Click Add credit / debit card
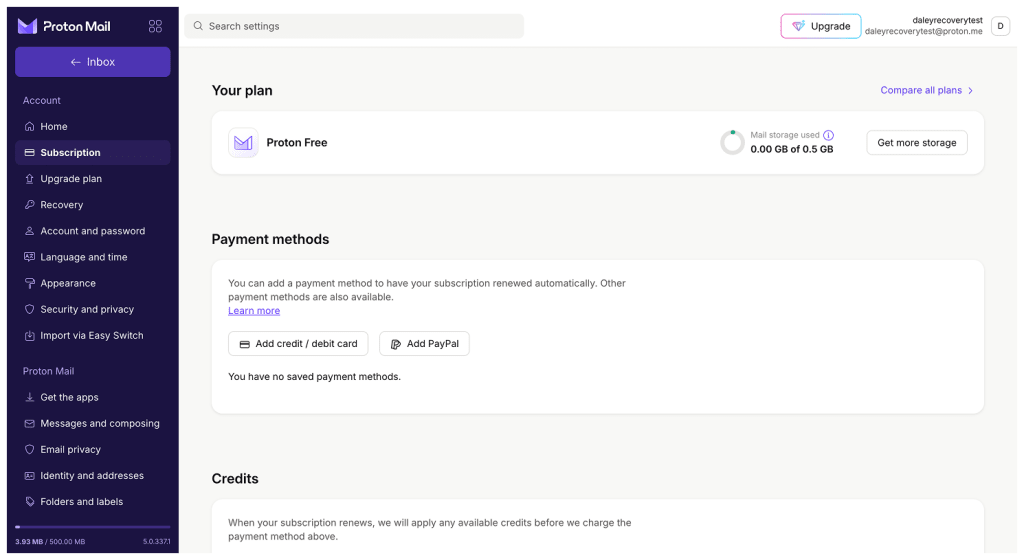 (x=298, y=344)
